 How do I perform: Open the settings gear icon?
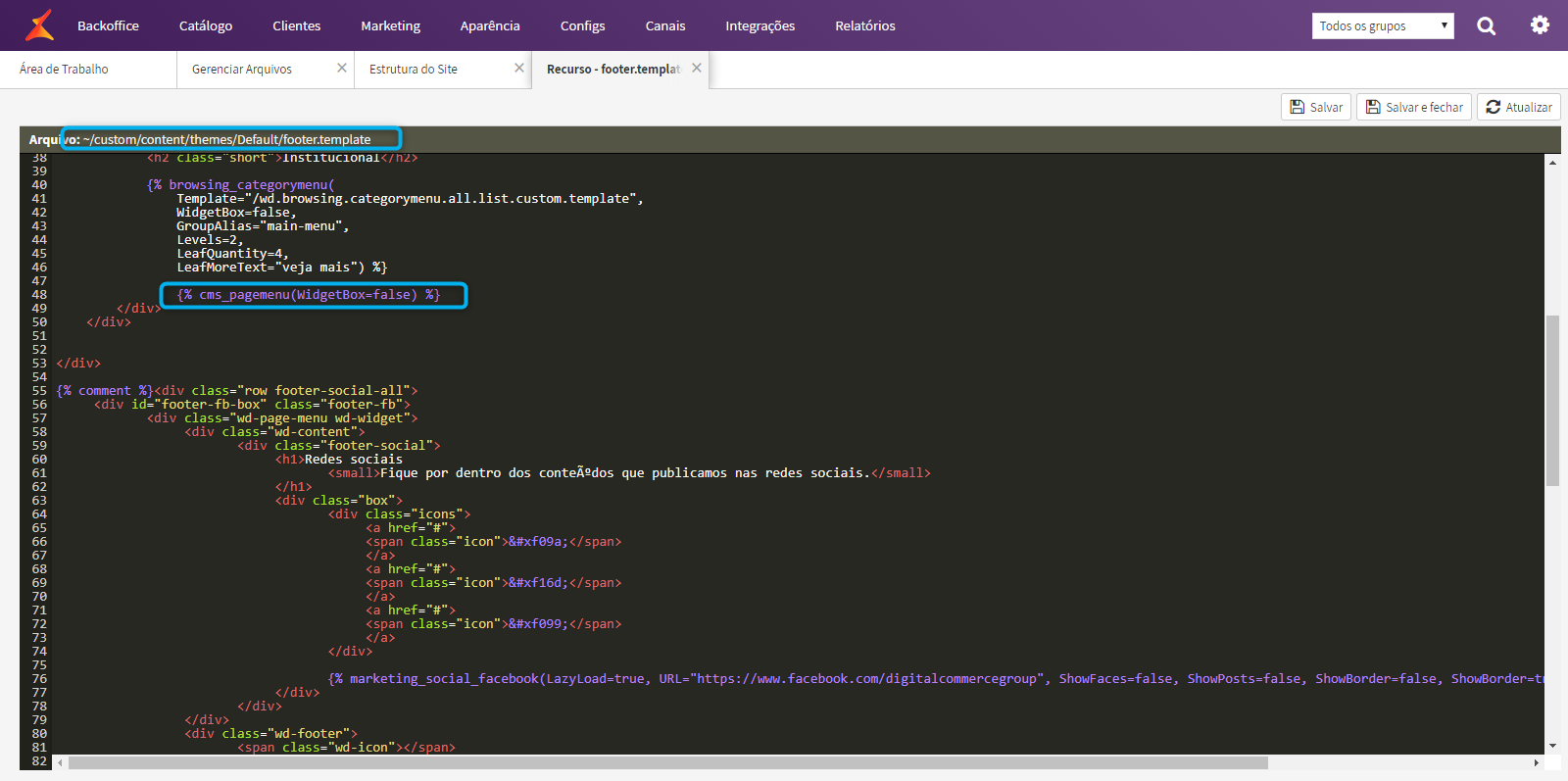[x=1540, y=25]
